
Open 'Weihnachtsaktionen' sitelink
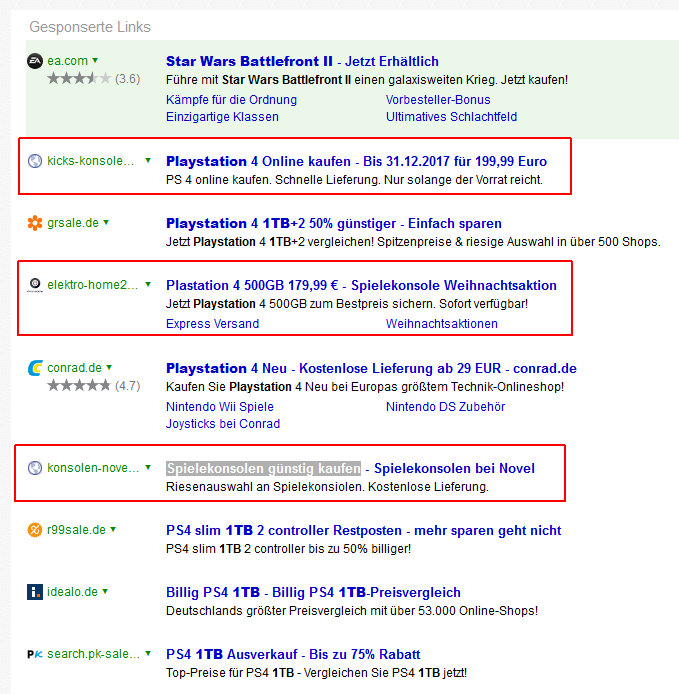442,324
